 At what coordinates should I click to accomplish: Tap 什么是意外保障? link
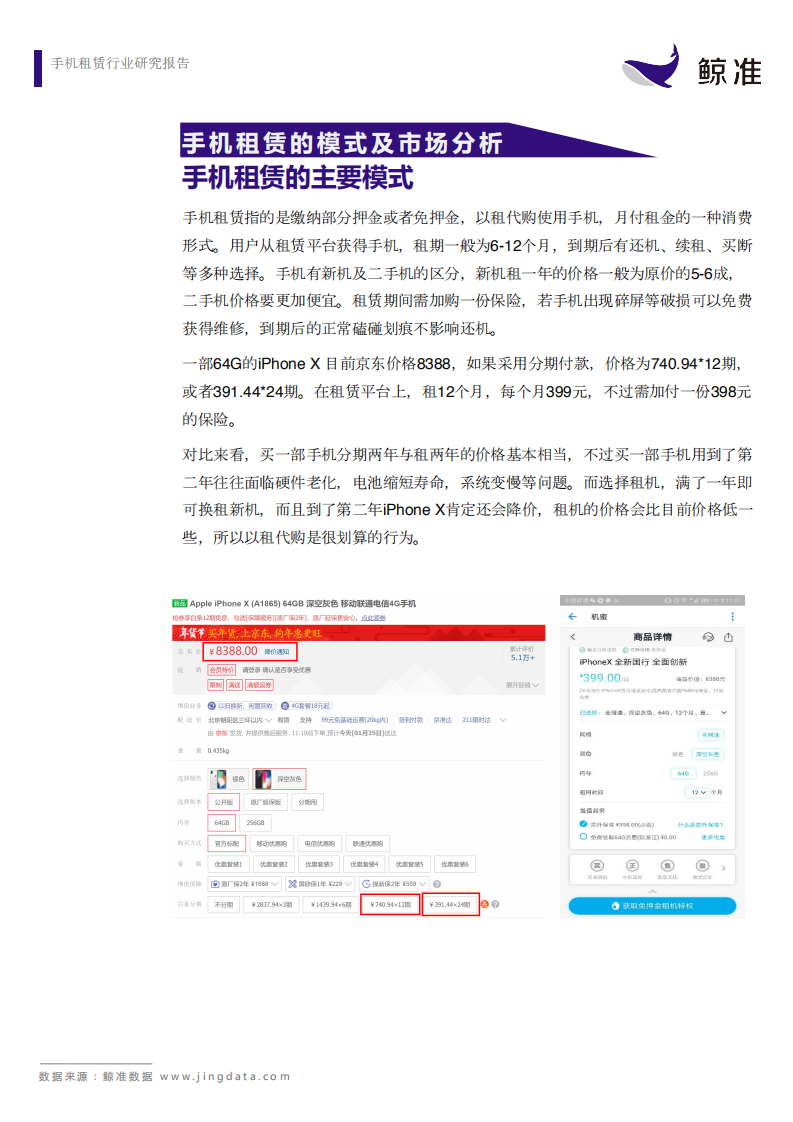tap(701, 824)
